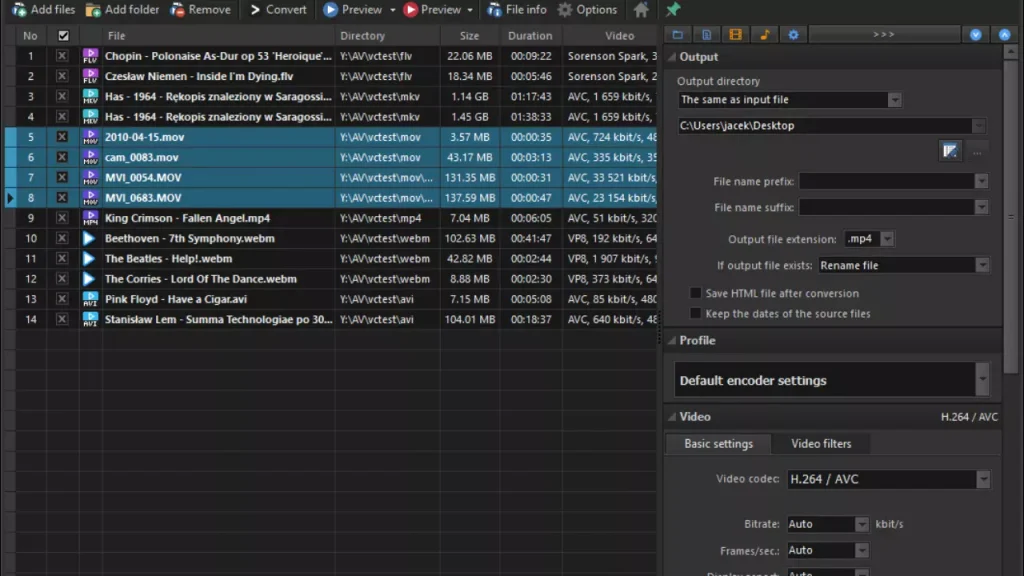
Task: Open the Video codec dropdown
Action: coord(983,479)
